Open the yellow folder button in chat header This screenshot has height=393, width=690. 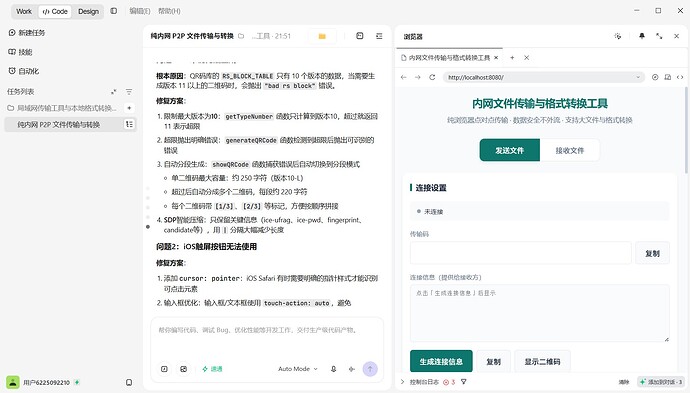coord(322,36)
